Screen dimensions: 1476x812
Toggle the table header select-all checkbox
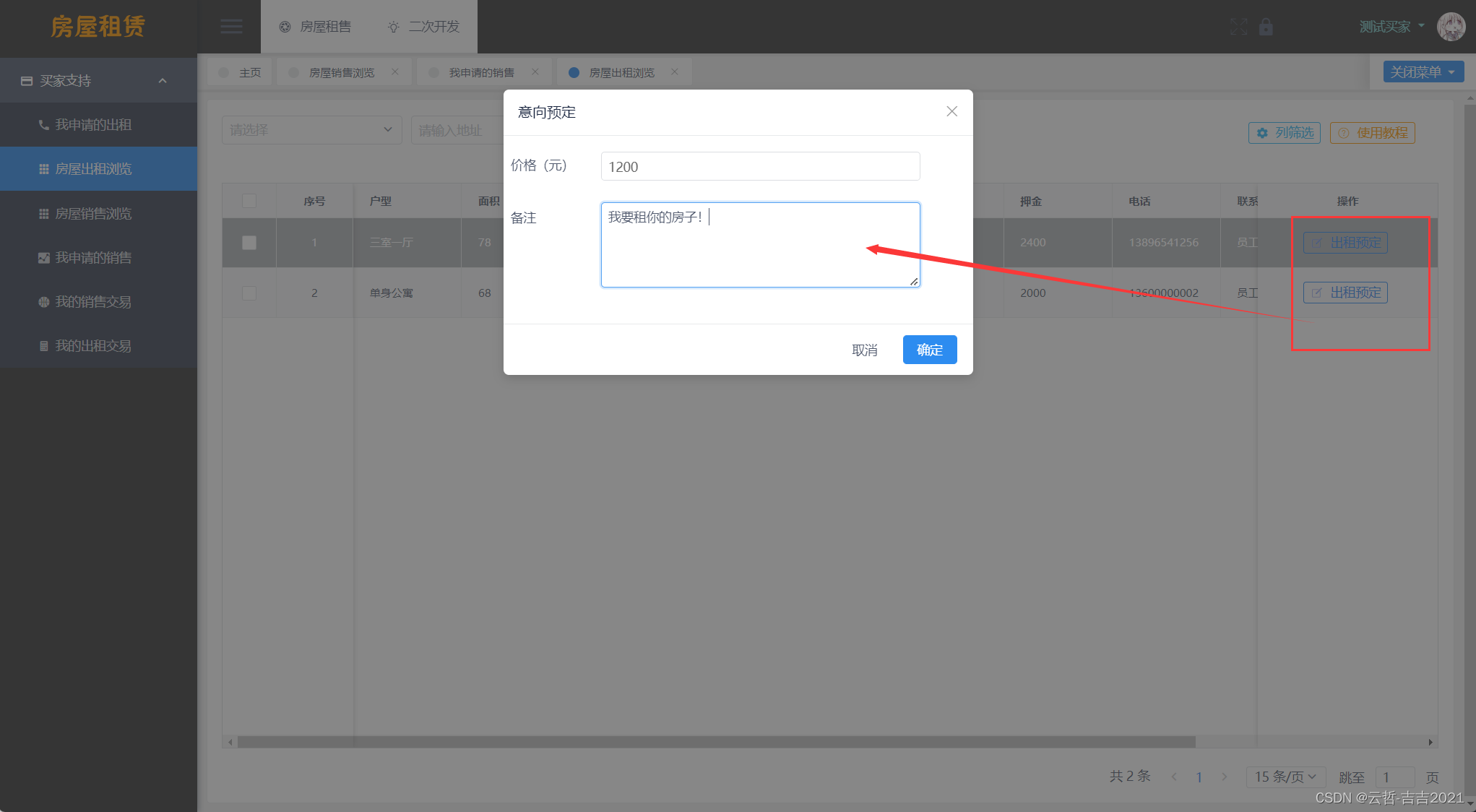tap(249, 201)
